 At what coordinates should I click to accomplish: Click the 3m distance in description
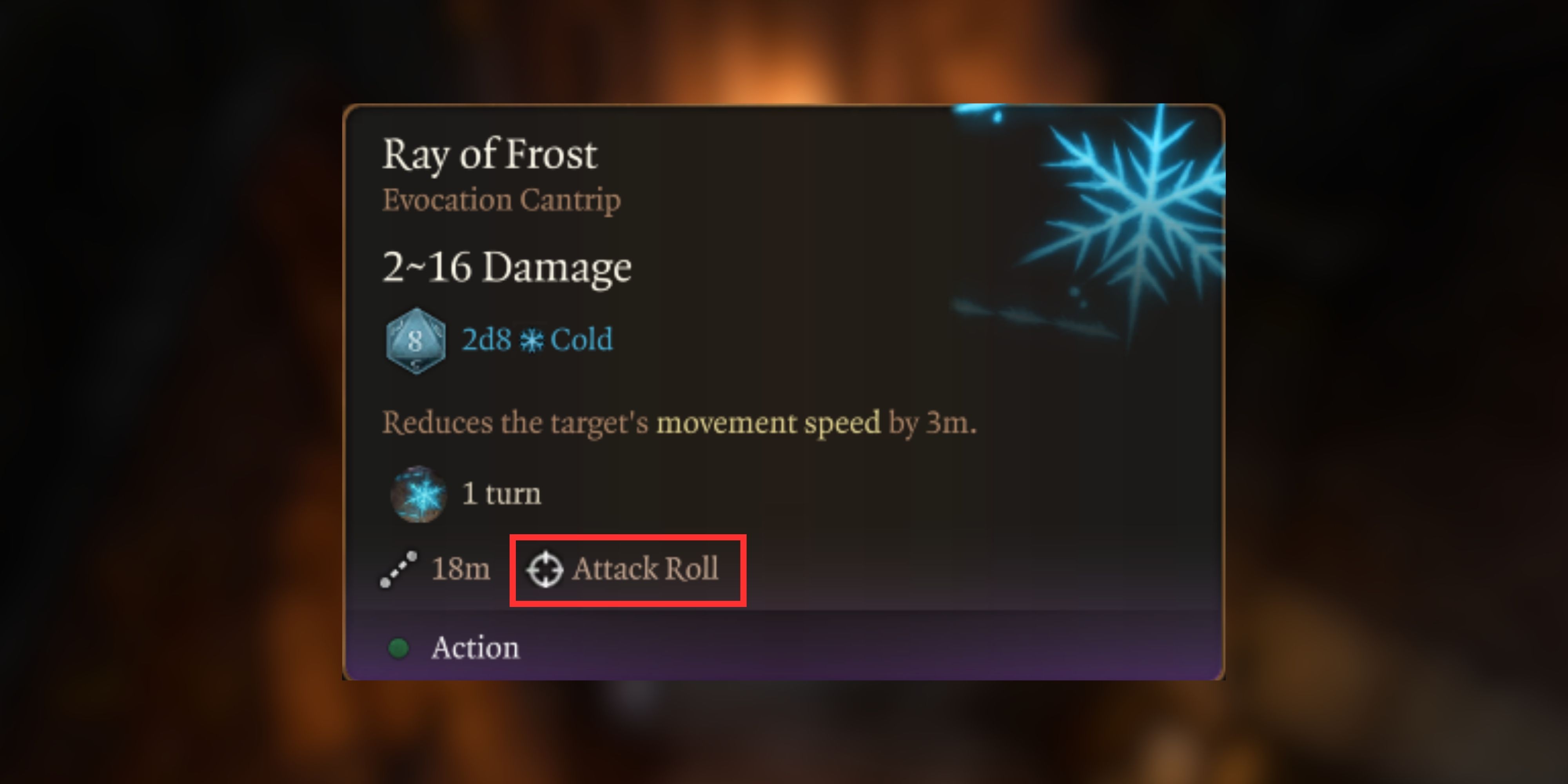pos(951,423)
